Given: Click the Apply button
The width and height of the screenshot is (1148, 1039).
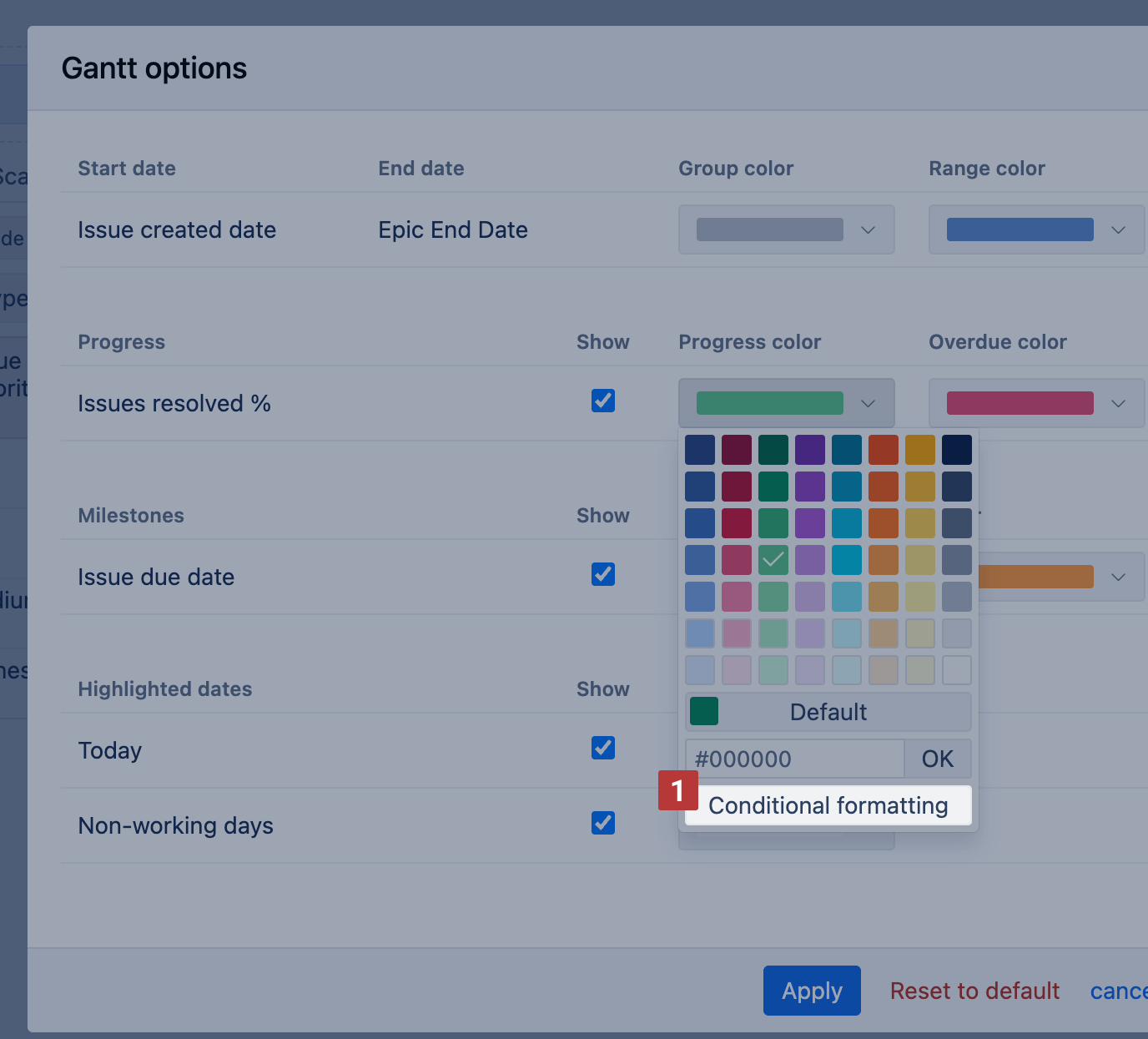Looking at the screenshot, I should pyautogui.click(x=811, y=991).
